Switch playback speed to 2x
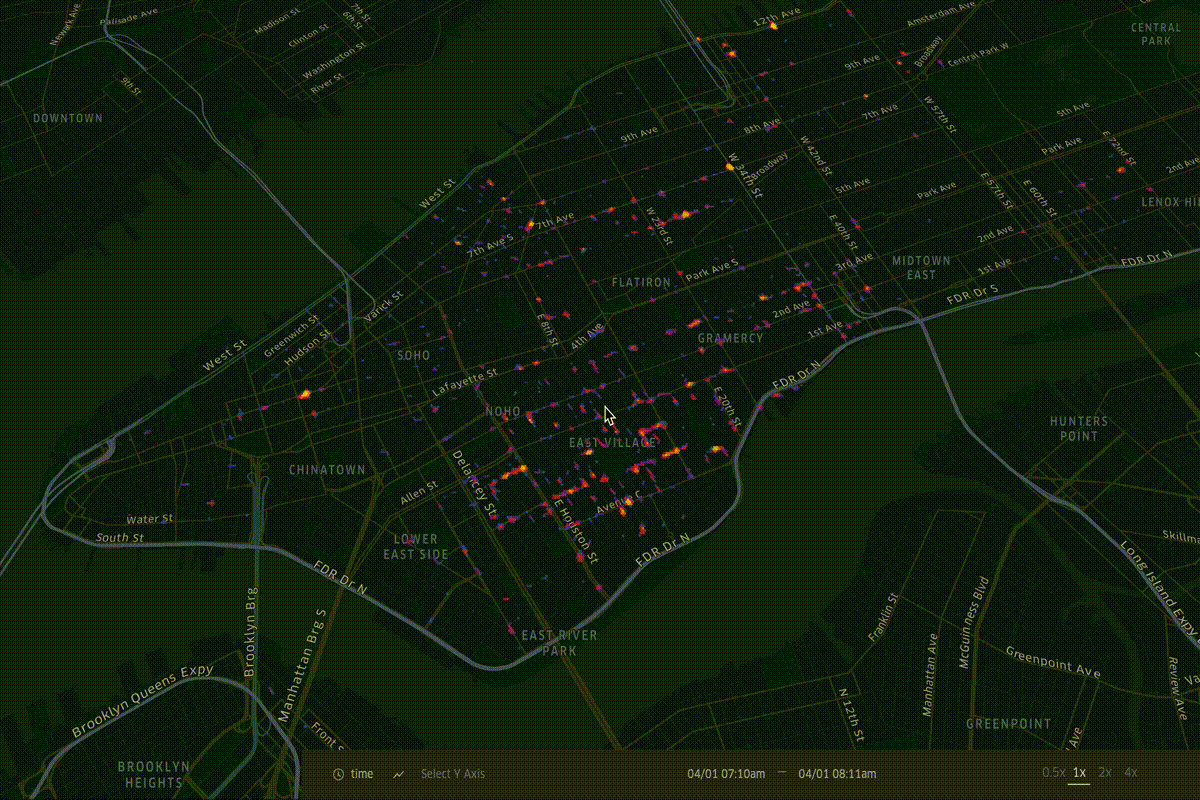 1105,772
